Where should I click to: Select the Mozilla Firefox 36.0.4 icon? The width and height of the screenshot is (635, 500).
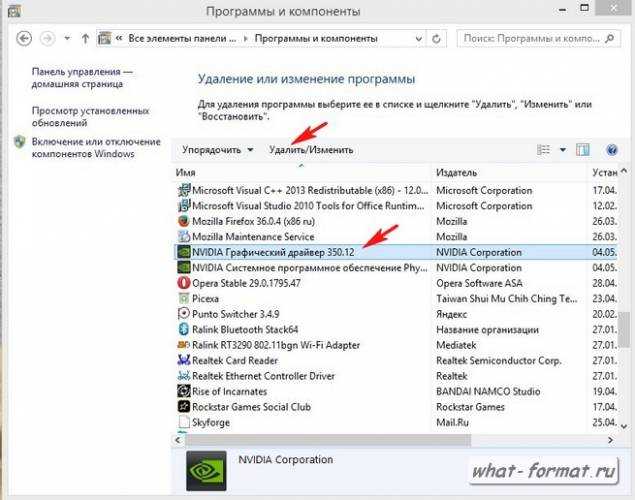[184, 221]
